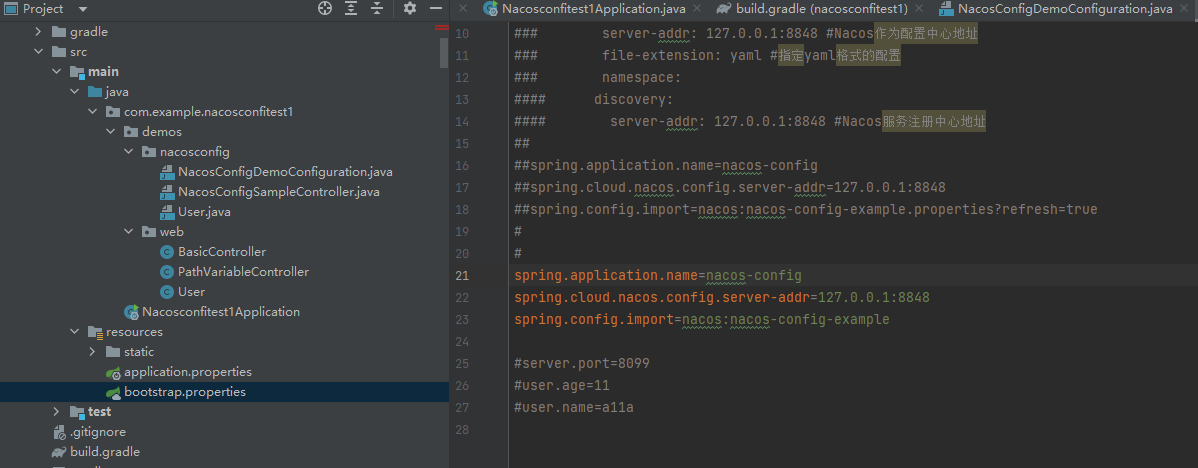Click the web package icon
1198x468 pixels.
click(149, 232)
